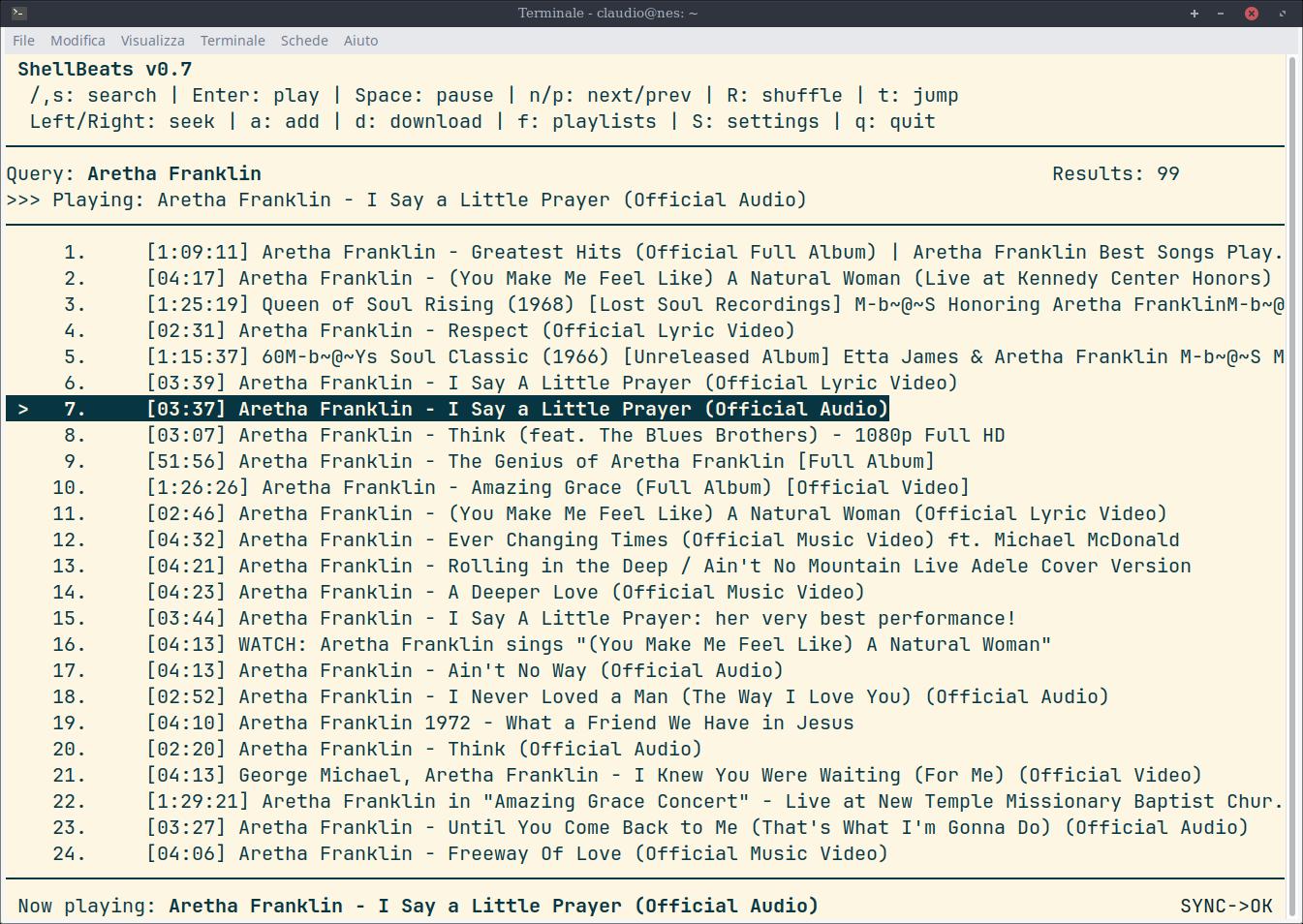
Task: Click the 't: jump' shortcut hint
Action: [918, 96]
